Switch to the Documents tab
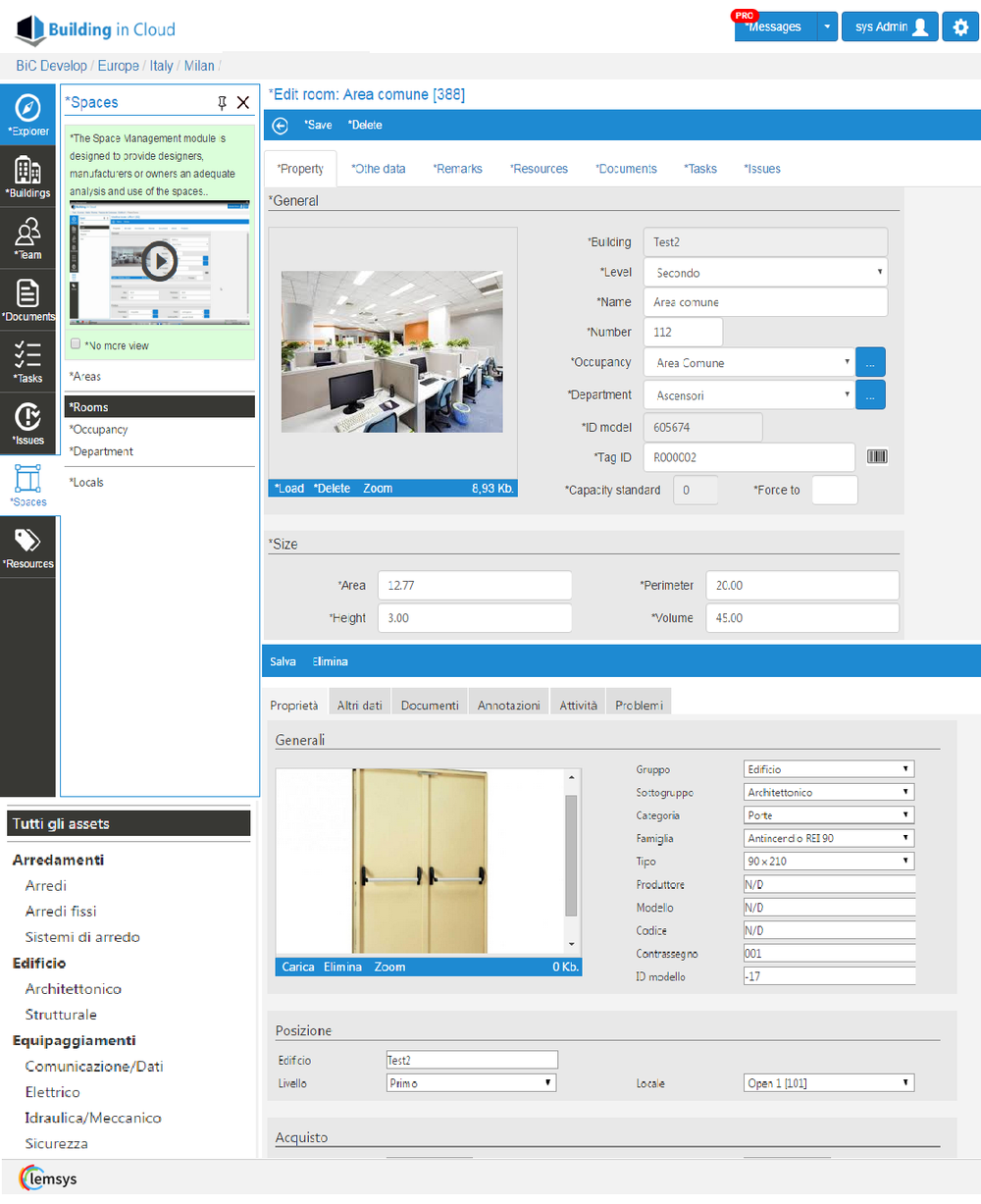Image resolution: width=981 pixels, height=1204 pixels. click(x=626, y=169)
